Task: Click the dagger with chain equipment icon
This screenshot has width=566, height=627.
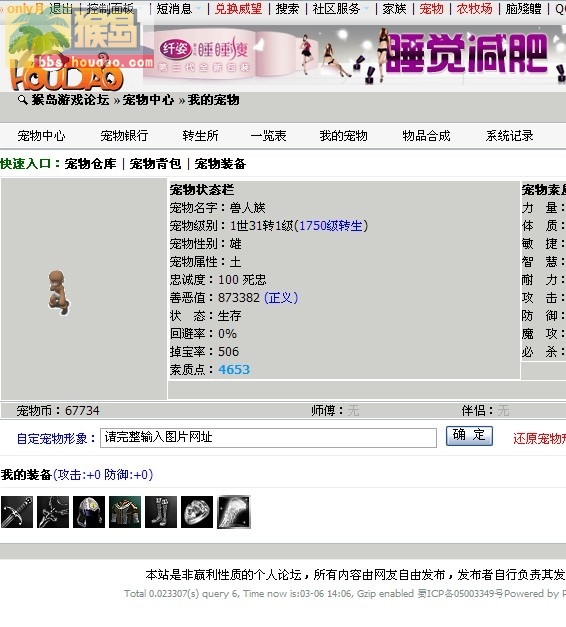Action: [53, 512]
